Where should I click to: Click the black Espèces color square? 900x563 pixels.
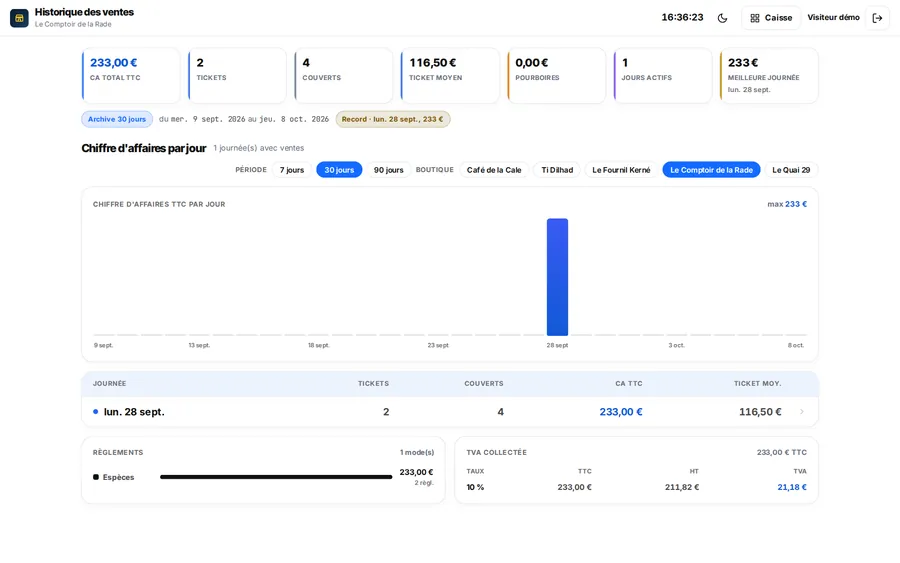[x=96, y=477]
